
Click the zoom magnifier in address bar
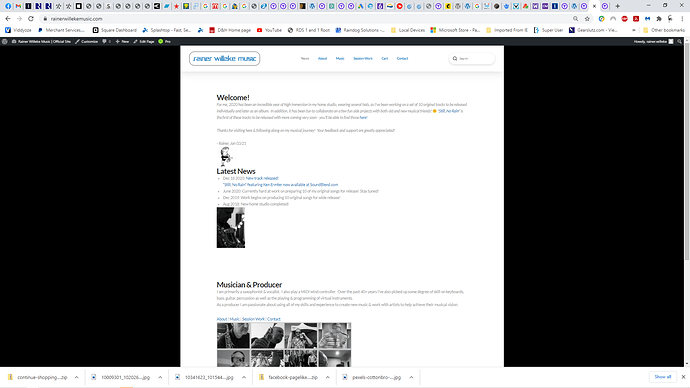point(576,19)
